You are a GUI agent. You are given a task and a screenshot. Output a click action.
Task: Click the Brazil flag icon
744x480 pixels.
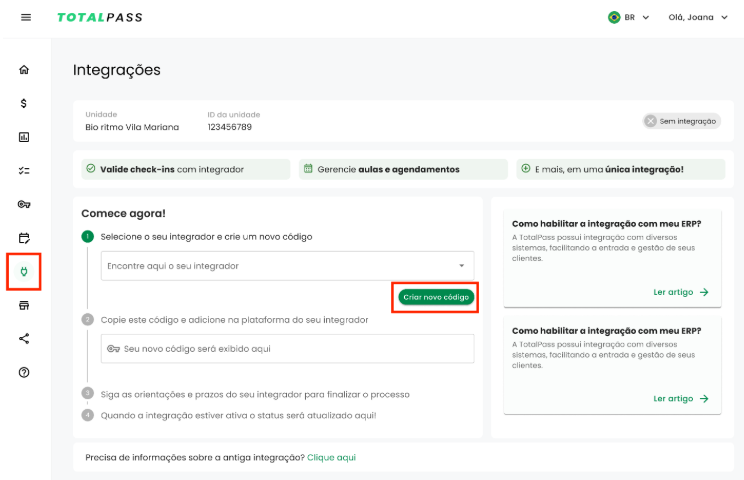point(614,18)
